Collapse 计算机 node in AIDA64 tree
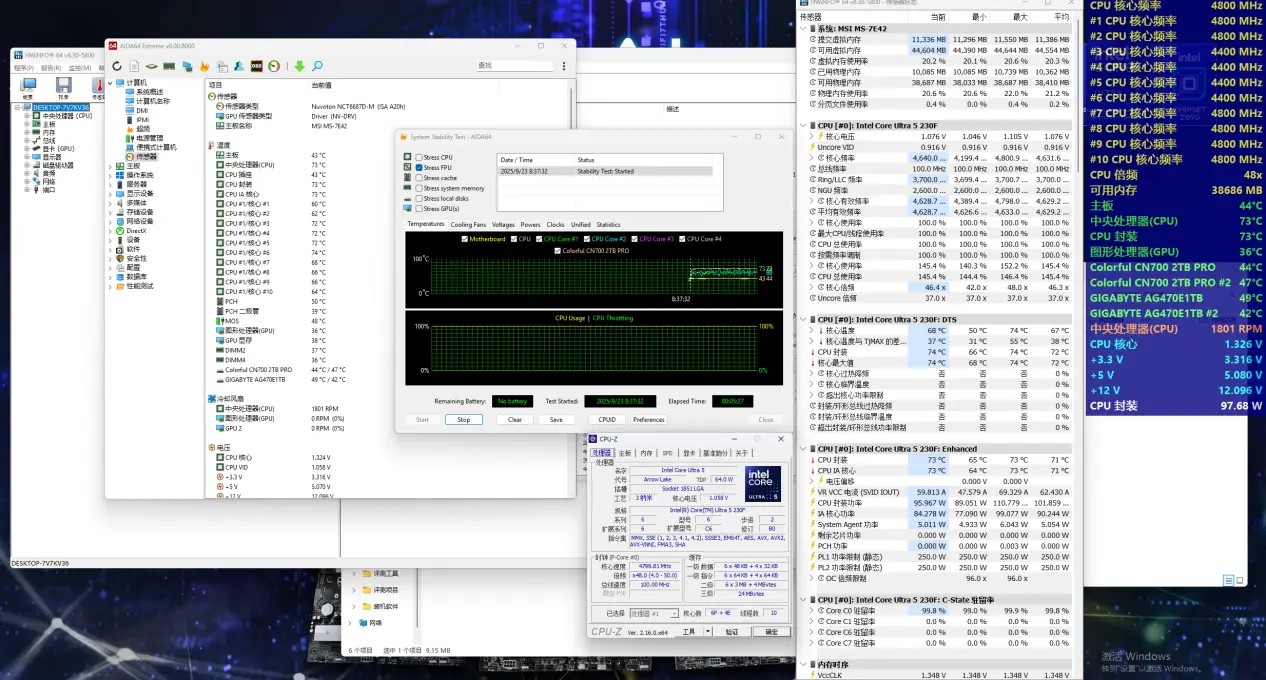The height and width of the screenshot is (680, 1266). click(110, 82)
